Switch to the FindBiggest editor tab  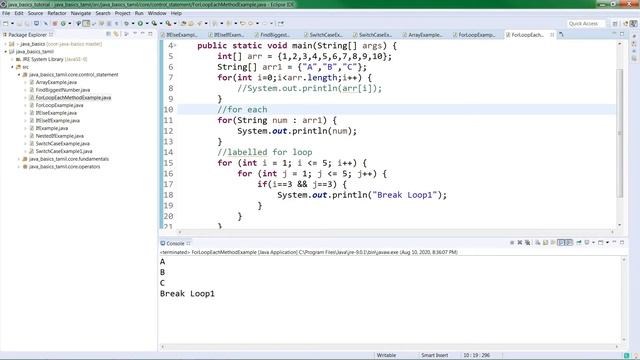(273, 35)
